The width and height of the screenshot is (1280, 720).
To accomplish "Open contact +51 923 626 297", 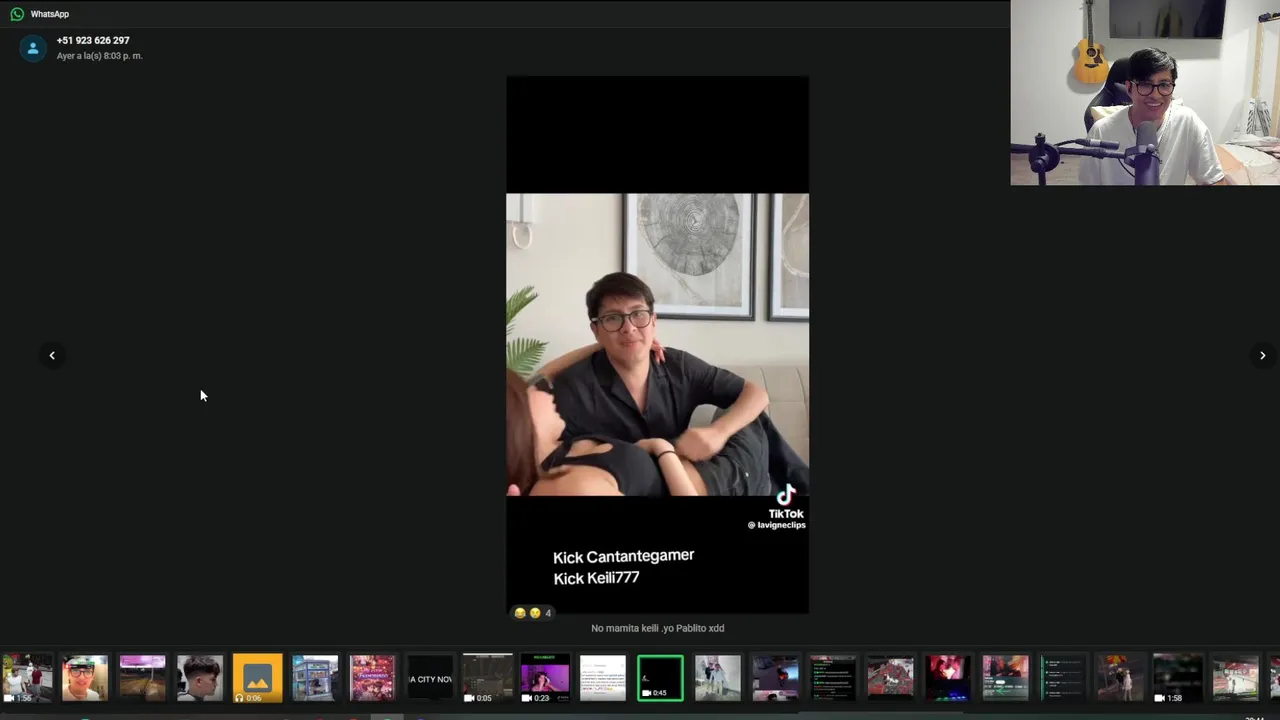I will [x=93, y=41].
